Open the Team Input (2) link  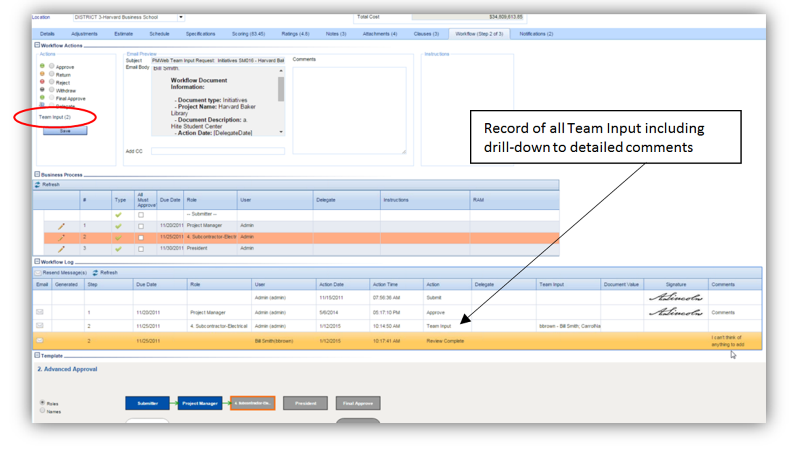point(55,117)
